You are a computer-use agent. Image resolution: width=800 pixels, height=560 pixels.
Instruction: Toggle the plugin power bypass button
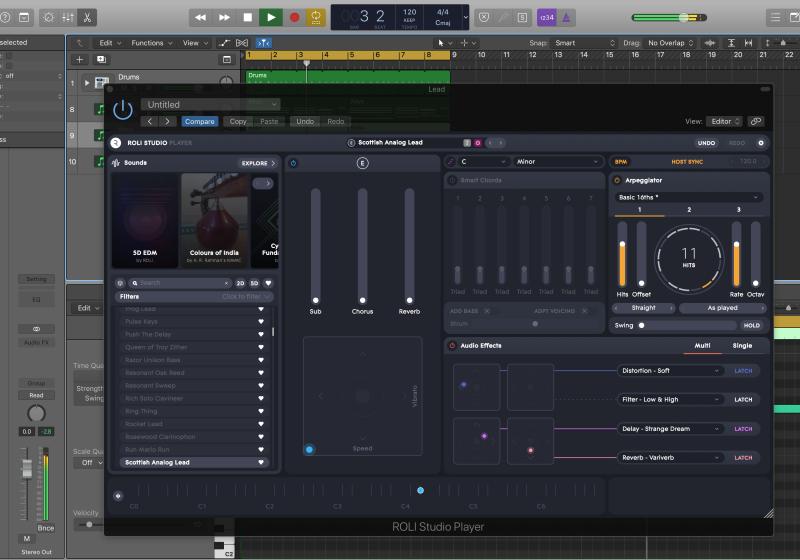[122, 111]
